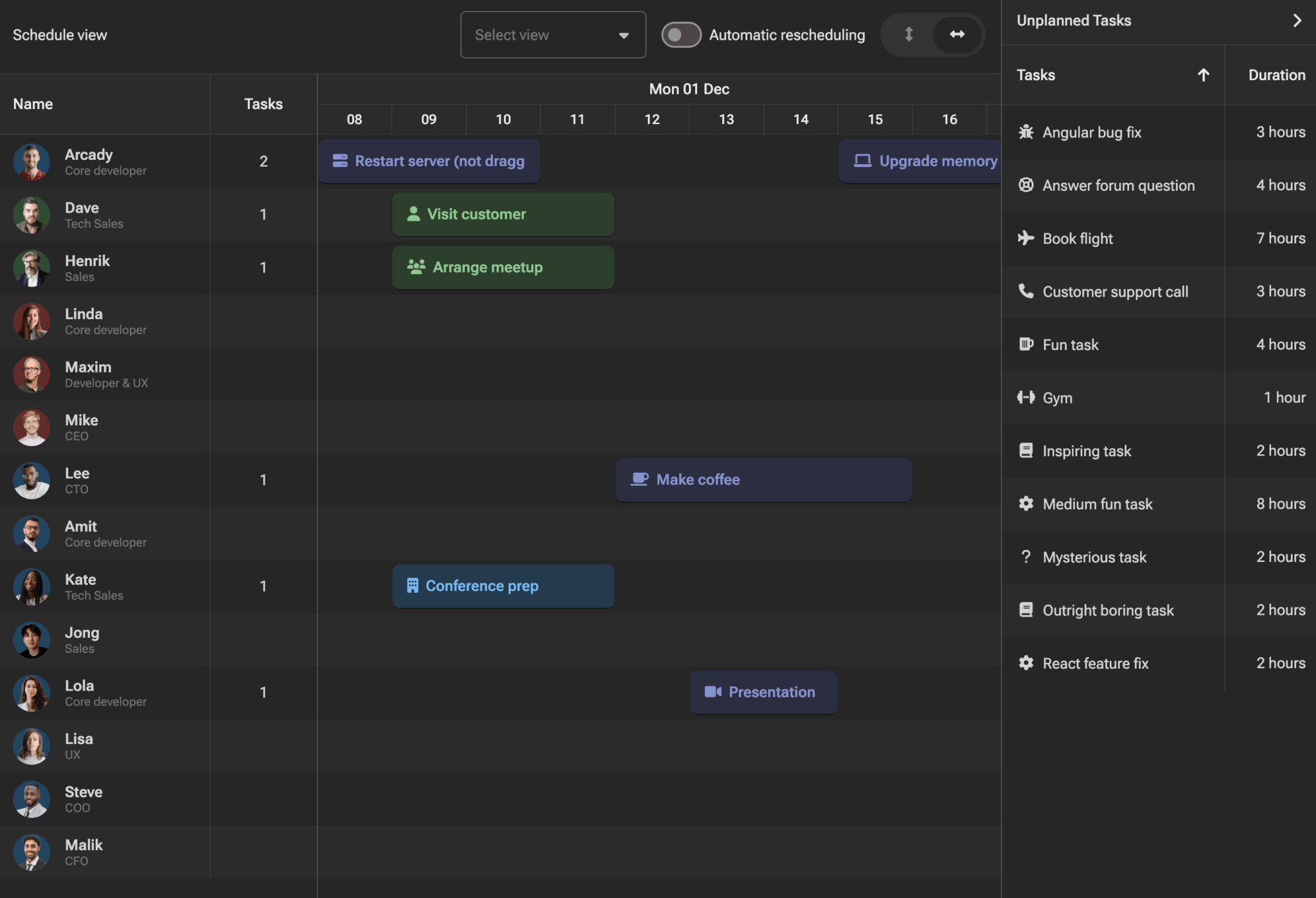Collapse the Unplanned Tasks panel using its chevron
Viewport: 1316px width, 898px height.
[1297, 21]
